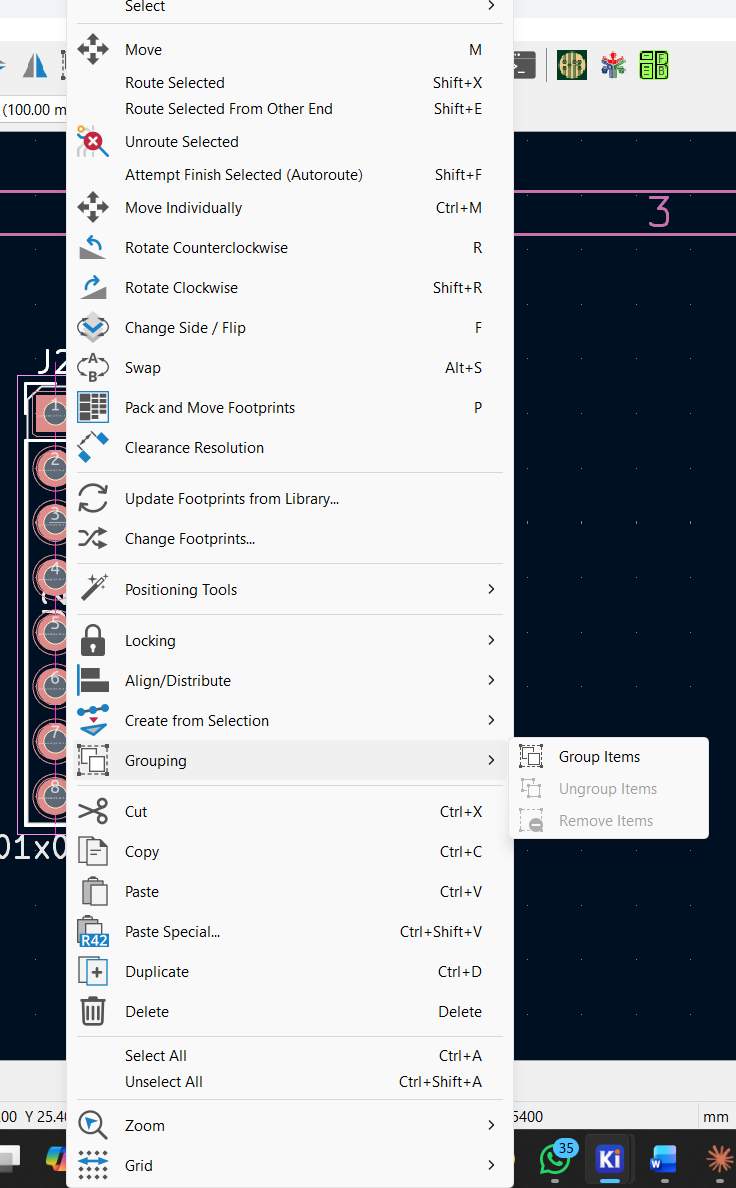This screenshot has width=736, height=1188.
Task: Expand the Locking submenu arrow
Action: 491,640
